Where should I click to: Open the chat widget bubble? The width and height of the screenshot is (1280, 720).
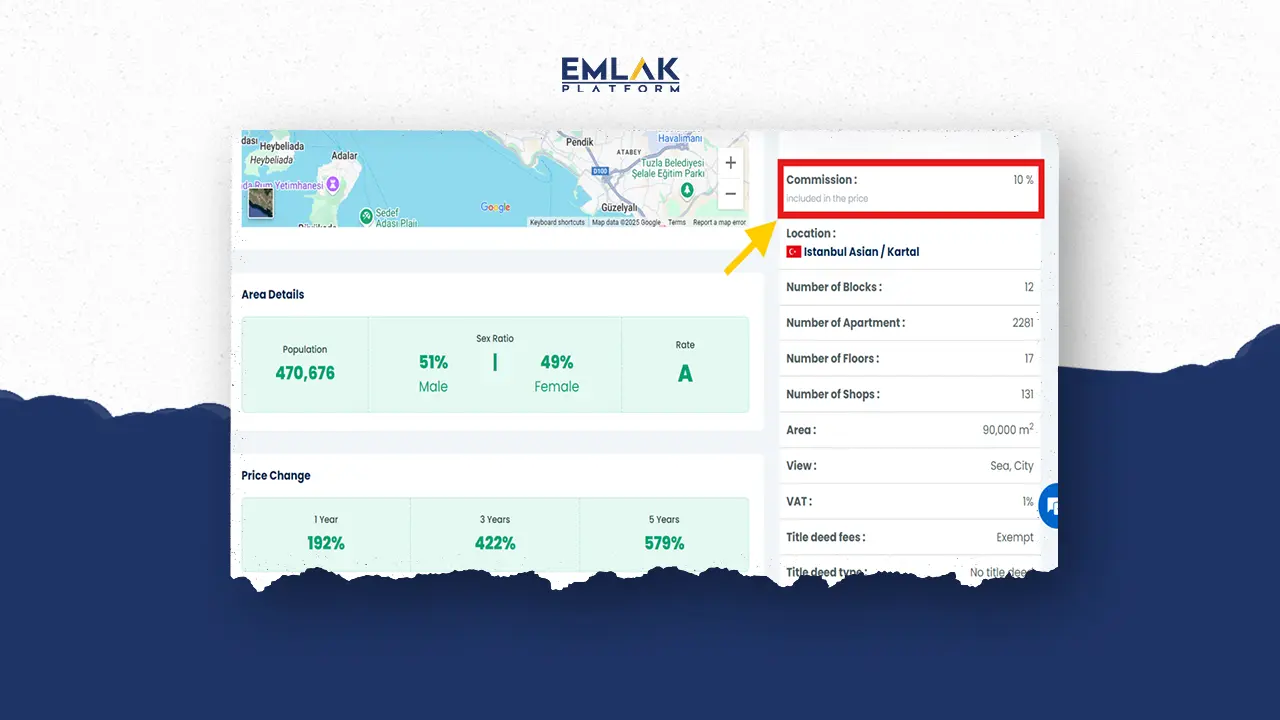(1049, 506)
